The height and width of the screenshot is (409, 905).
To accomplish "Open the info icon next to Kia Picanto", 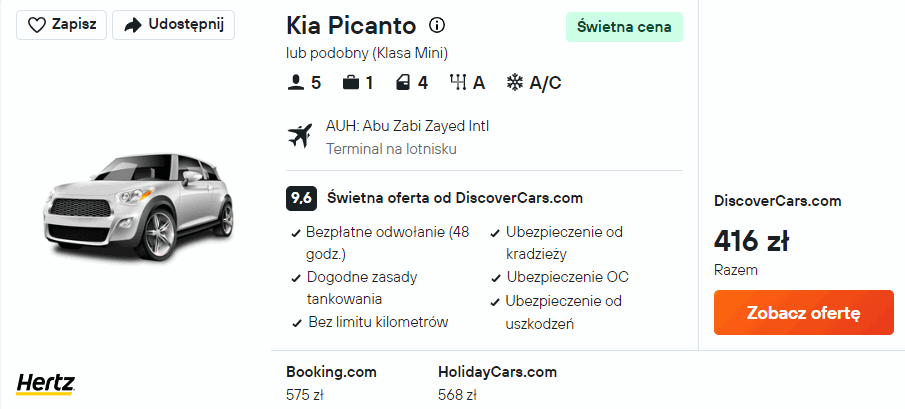I will pos(437,25).
